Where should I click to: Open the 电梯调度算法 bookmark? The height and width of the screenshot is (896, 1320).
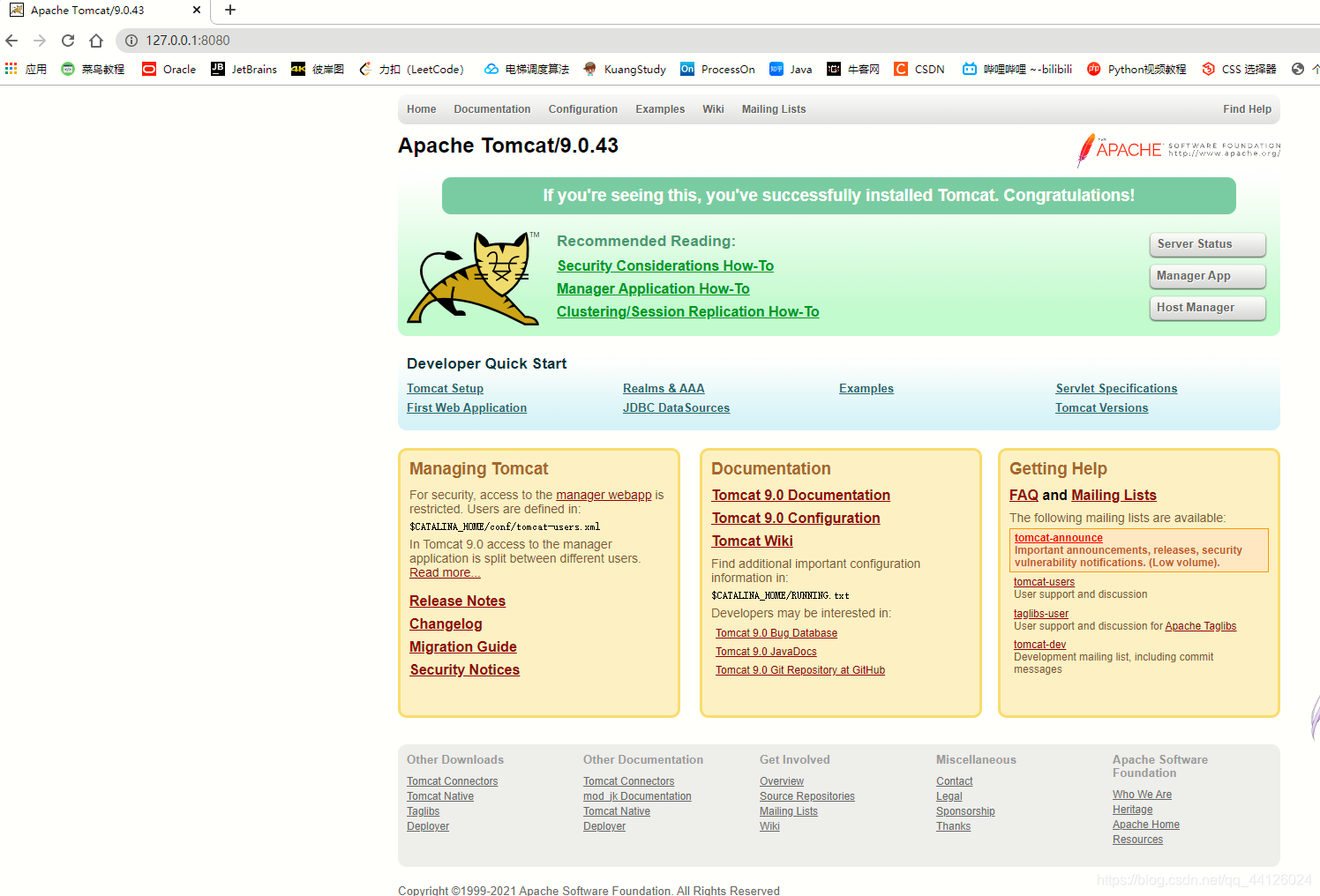(x=527, y=69)
